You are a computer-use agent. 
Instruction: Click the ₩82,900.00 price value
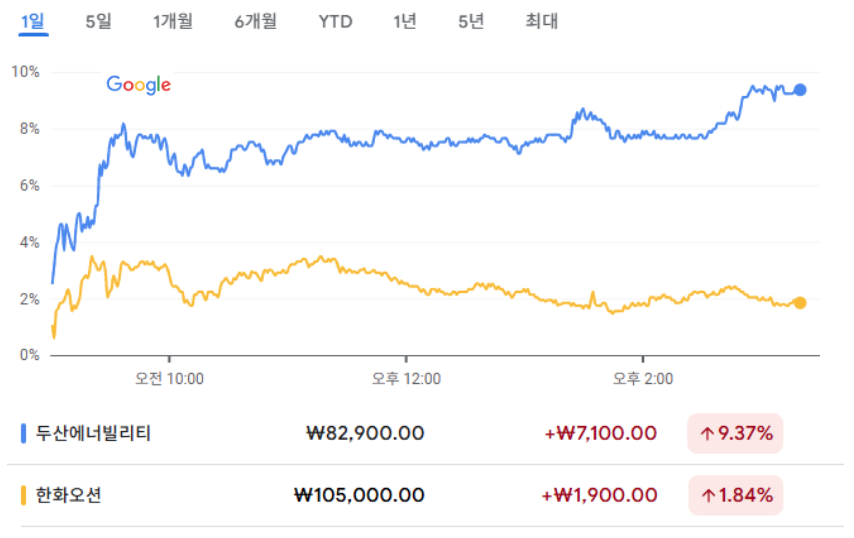click(365, 433)
